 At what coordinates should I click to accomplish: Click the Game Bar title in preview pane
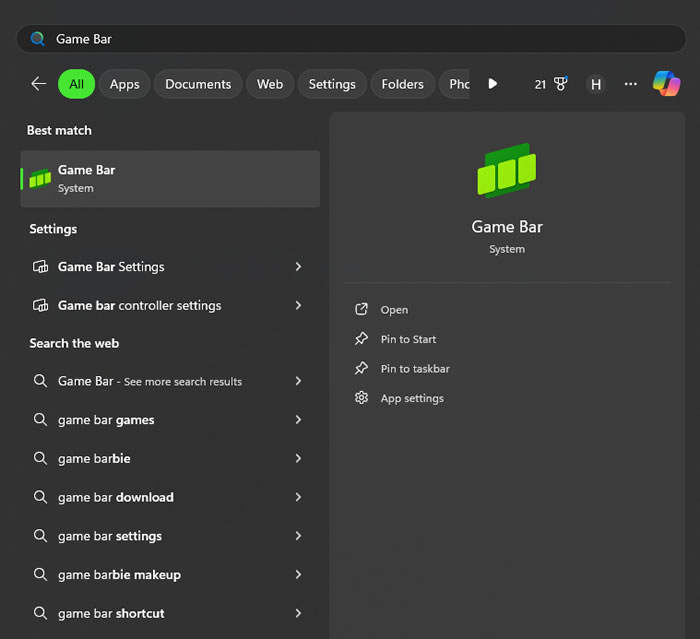coord(507,227)
